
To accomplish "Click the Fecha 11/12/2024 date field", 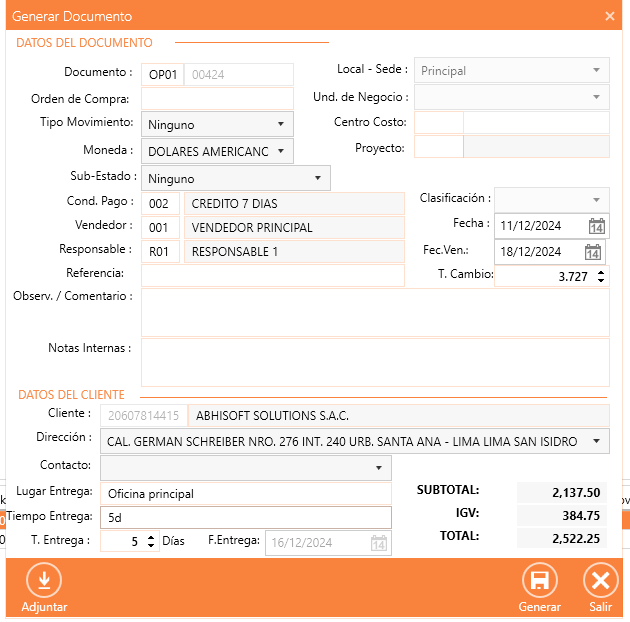I will pos(530,226).
